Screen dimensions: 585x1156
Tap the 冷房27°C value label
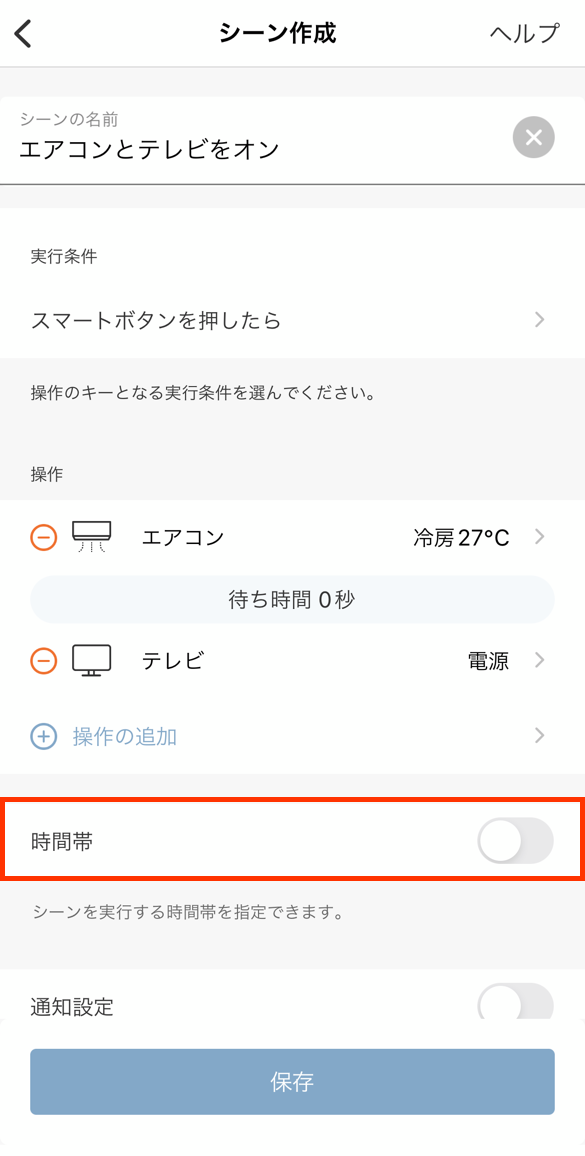coord(461,537)
